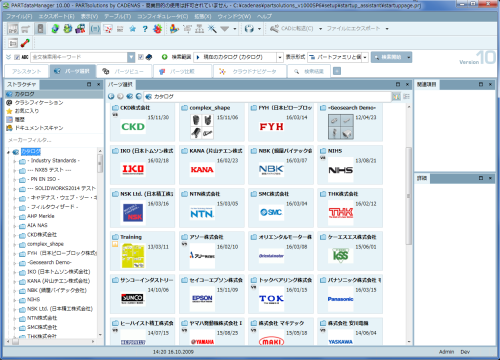Open the THK catalog thumbnail
The height and width of the screenshot is (360, 500).
(x=341, y=213)
